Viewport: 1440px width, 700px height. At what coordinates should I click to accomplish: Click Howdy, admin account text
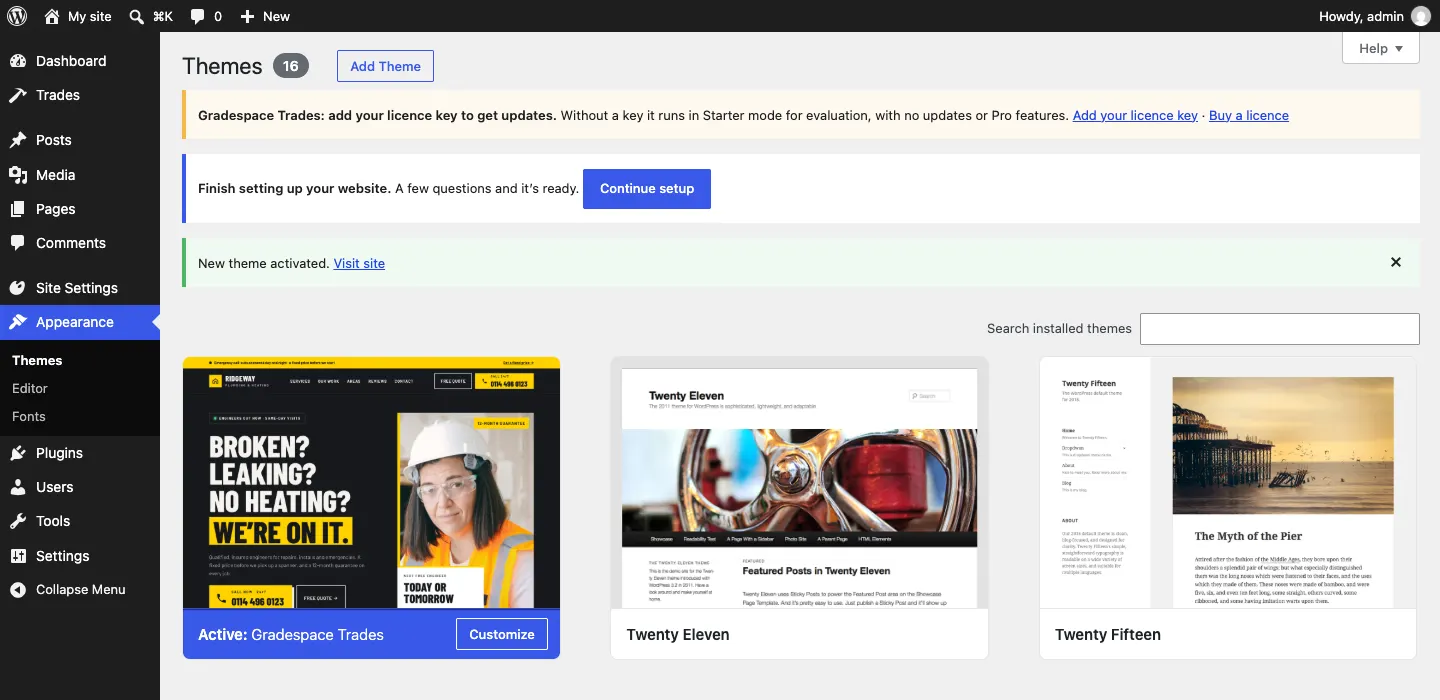point(1361,16)
